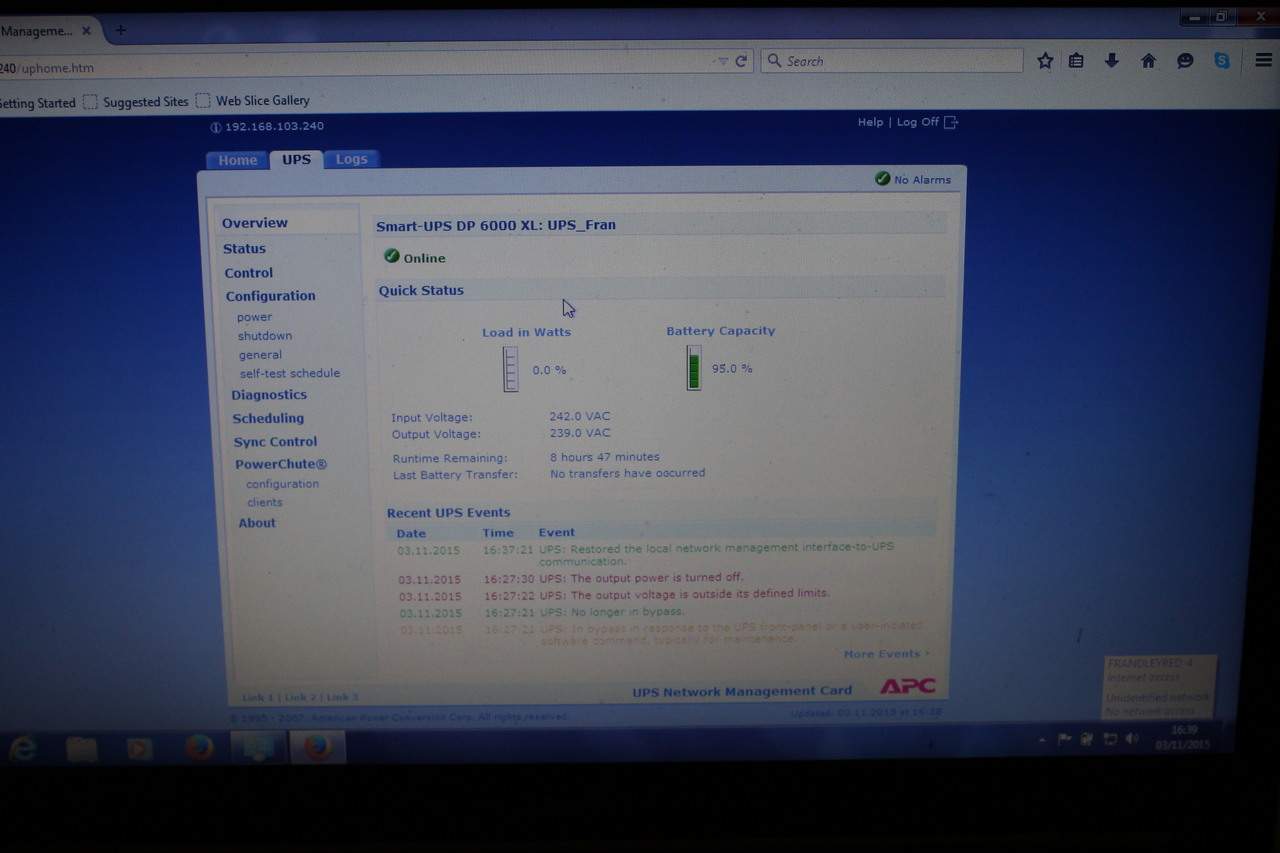Open the self-test schedule page

click(x=290, y=373)
